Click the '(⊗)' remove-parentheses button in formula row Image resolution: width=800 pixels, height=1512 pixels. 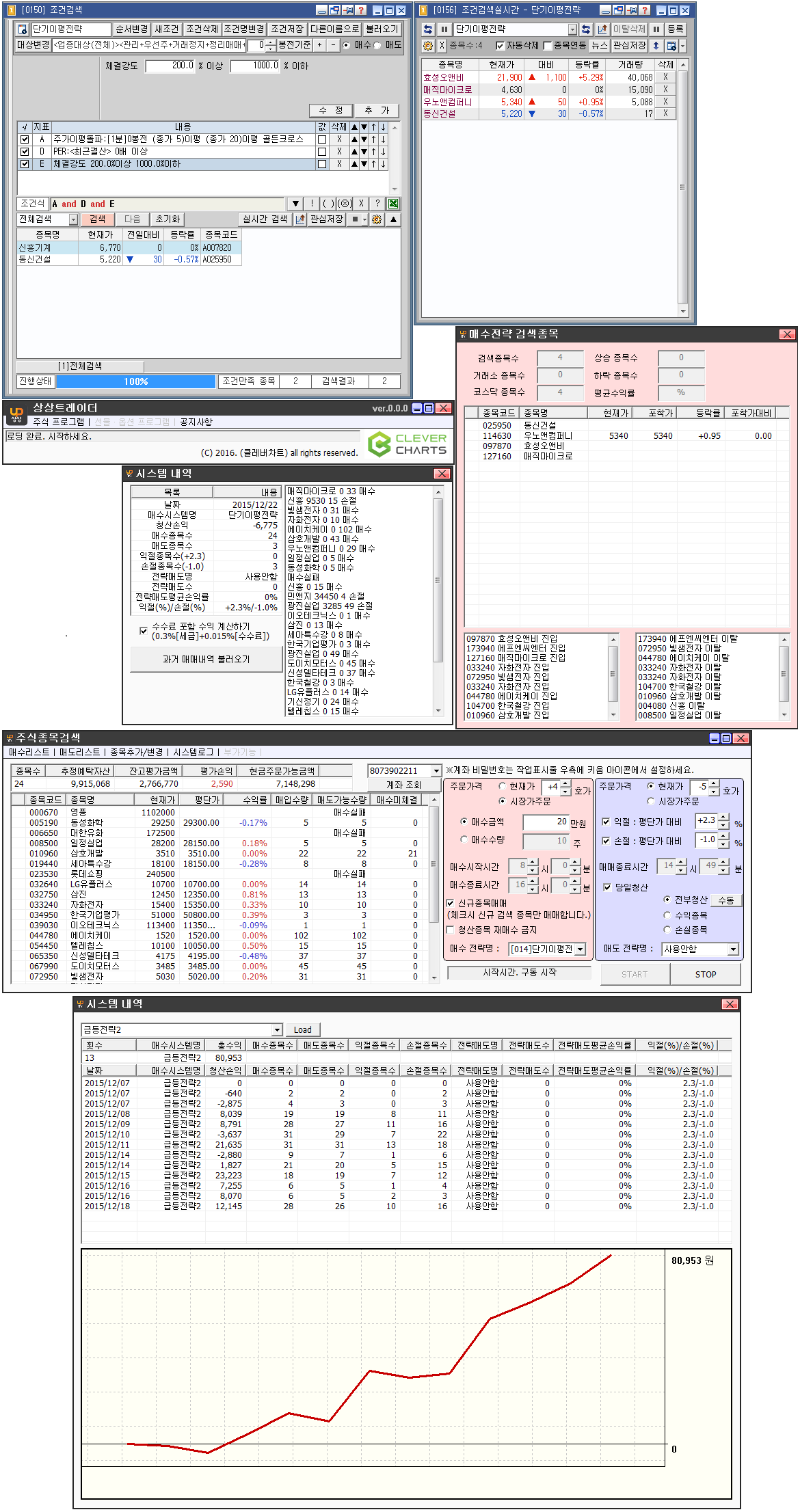(345, 204)
